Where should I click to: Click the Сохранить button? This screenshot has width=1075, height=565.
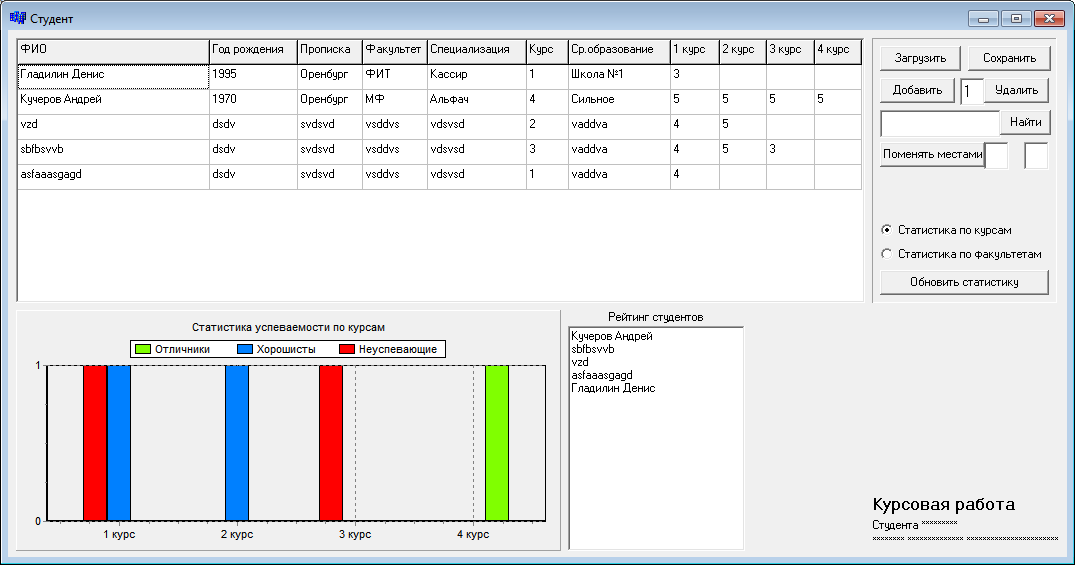pyautogui.click(x=1009, y=58)
